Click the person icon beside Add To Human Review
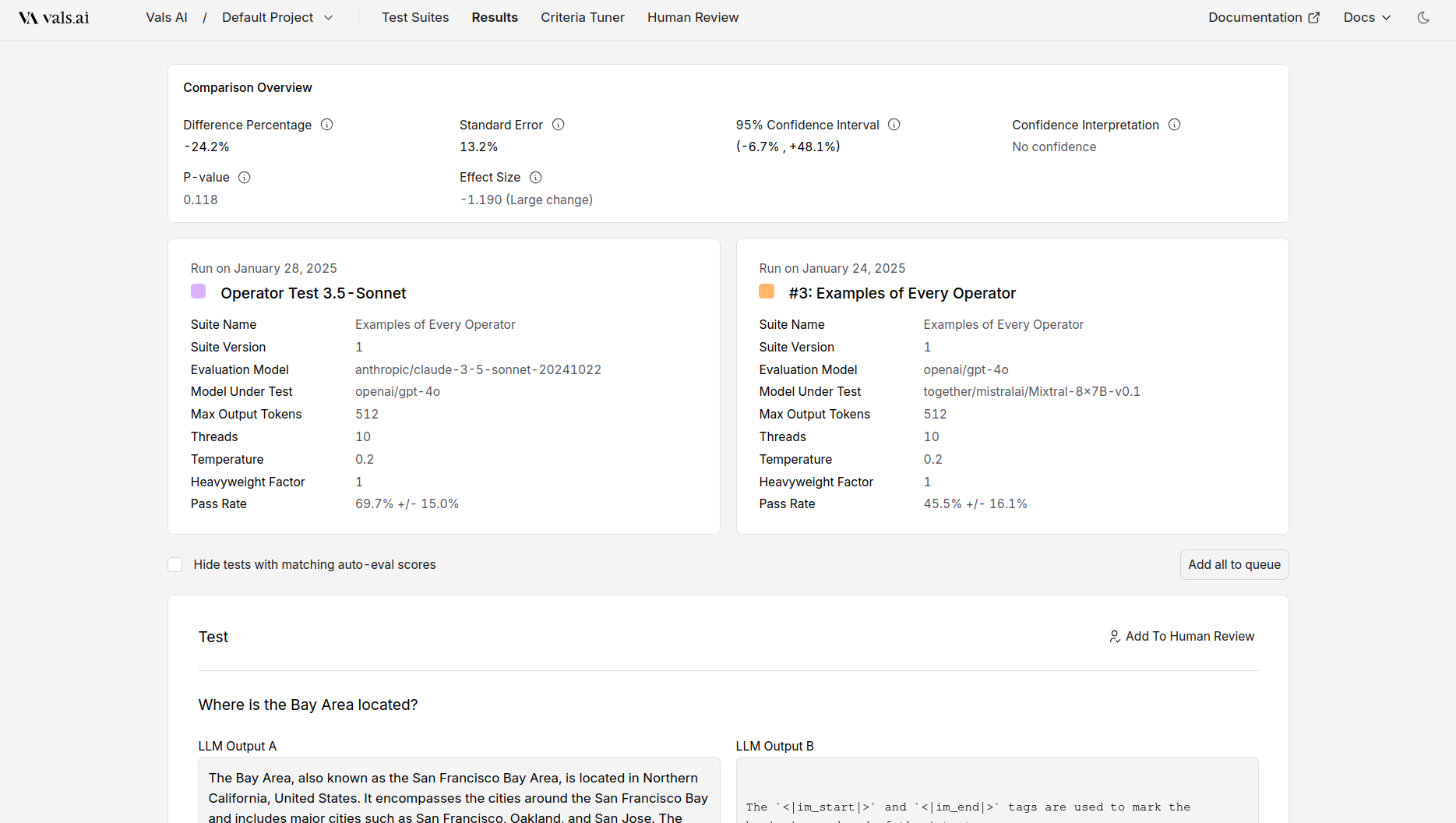 pos(1115,637)
